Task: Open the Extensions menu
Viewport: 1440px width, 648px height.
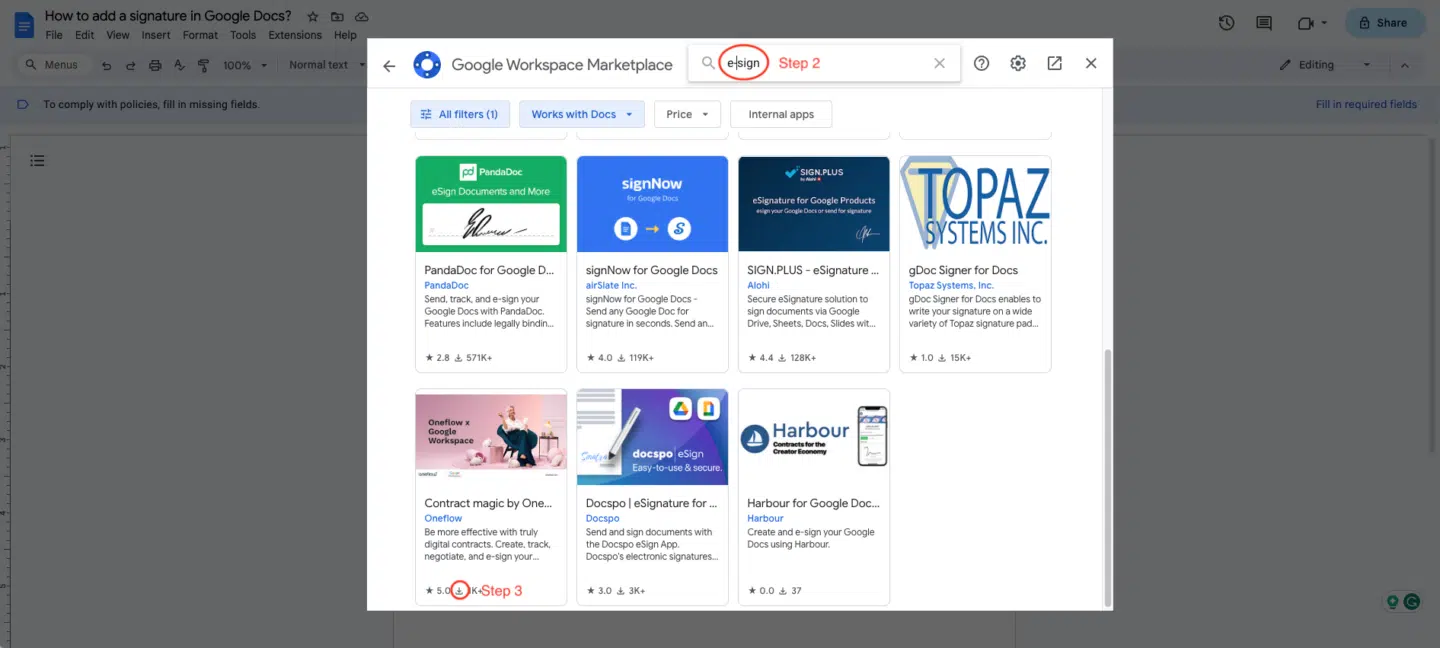Action: tap(295, 35)
